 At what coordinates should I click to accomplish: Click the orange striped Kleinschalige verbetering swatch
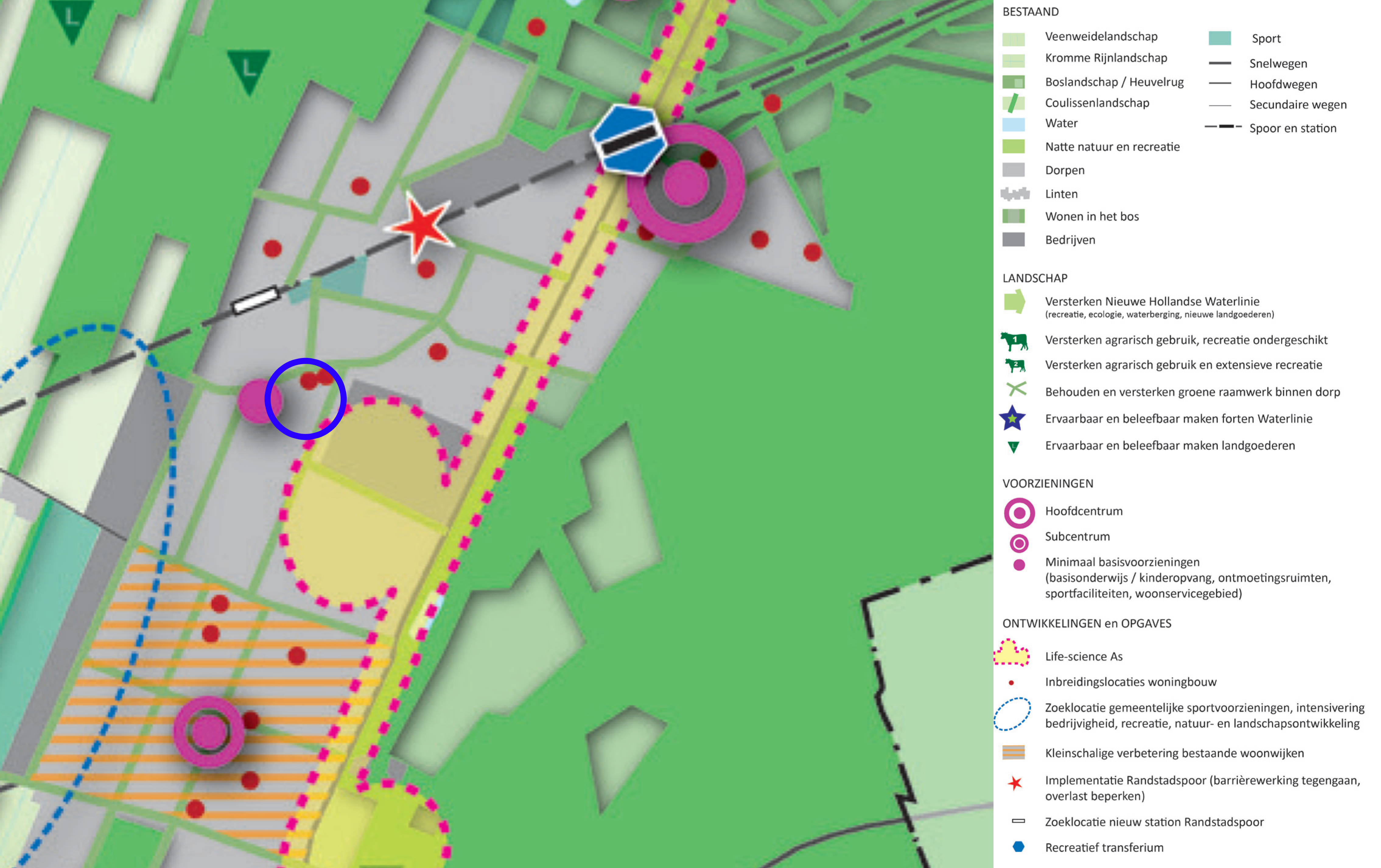coord(1013,752)
